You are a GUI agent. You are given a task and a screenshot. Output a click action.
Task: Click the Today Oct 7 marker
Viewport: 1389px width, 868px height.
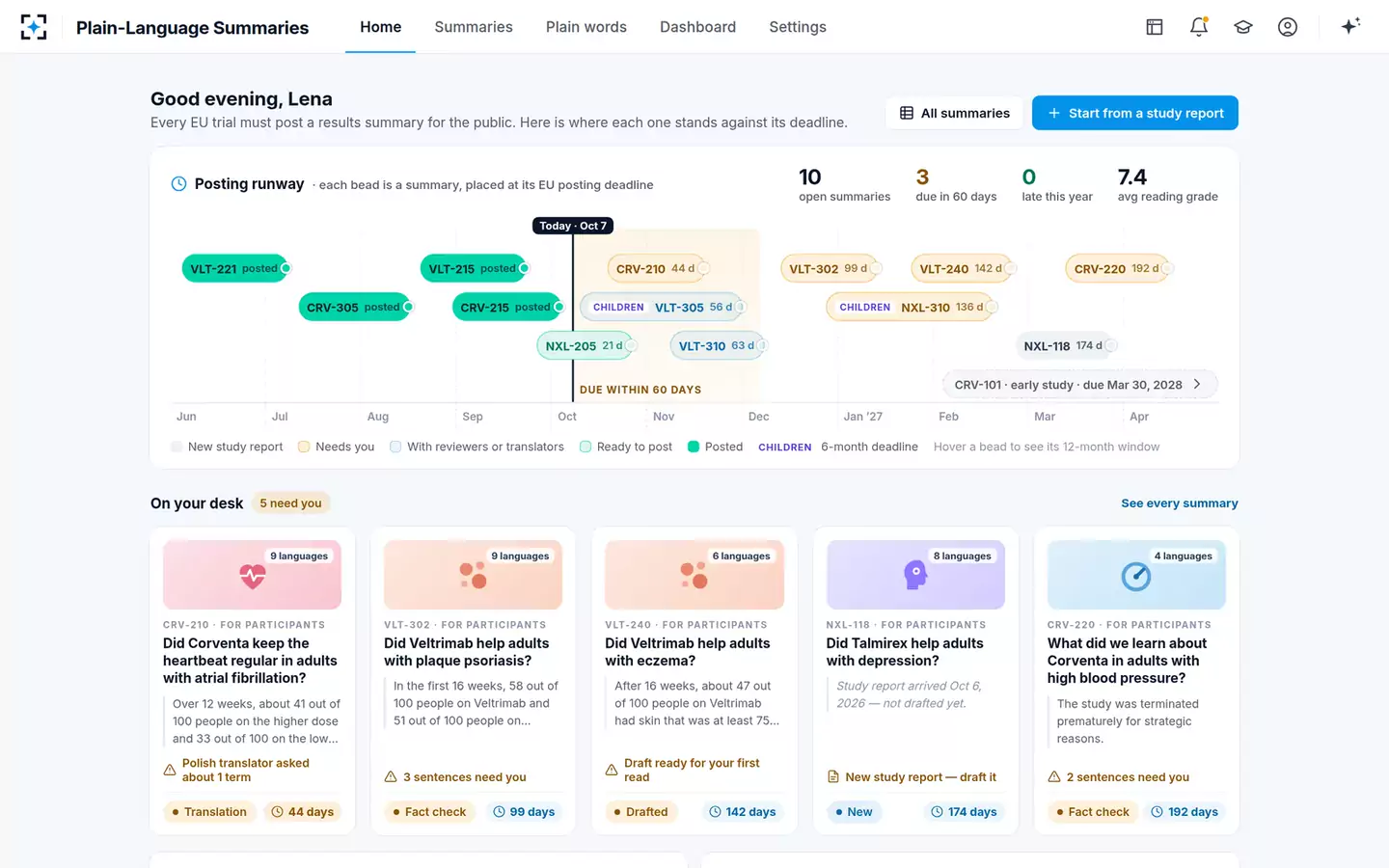click(x=573, y=226)
